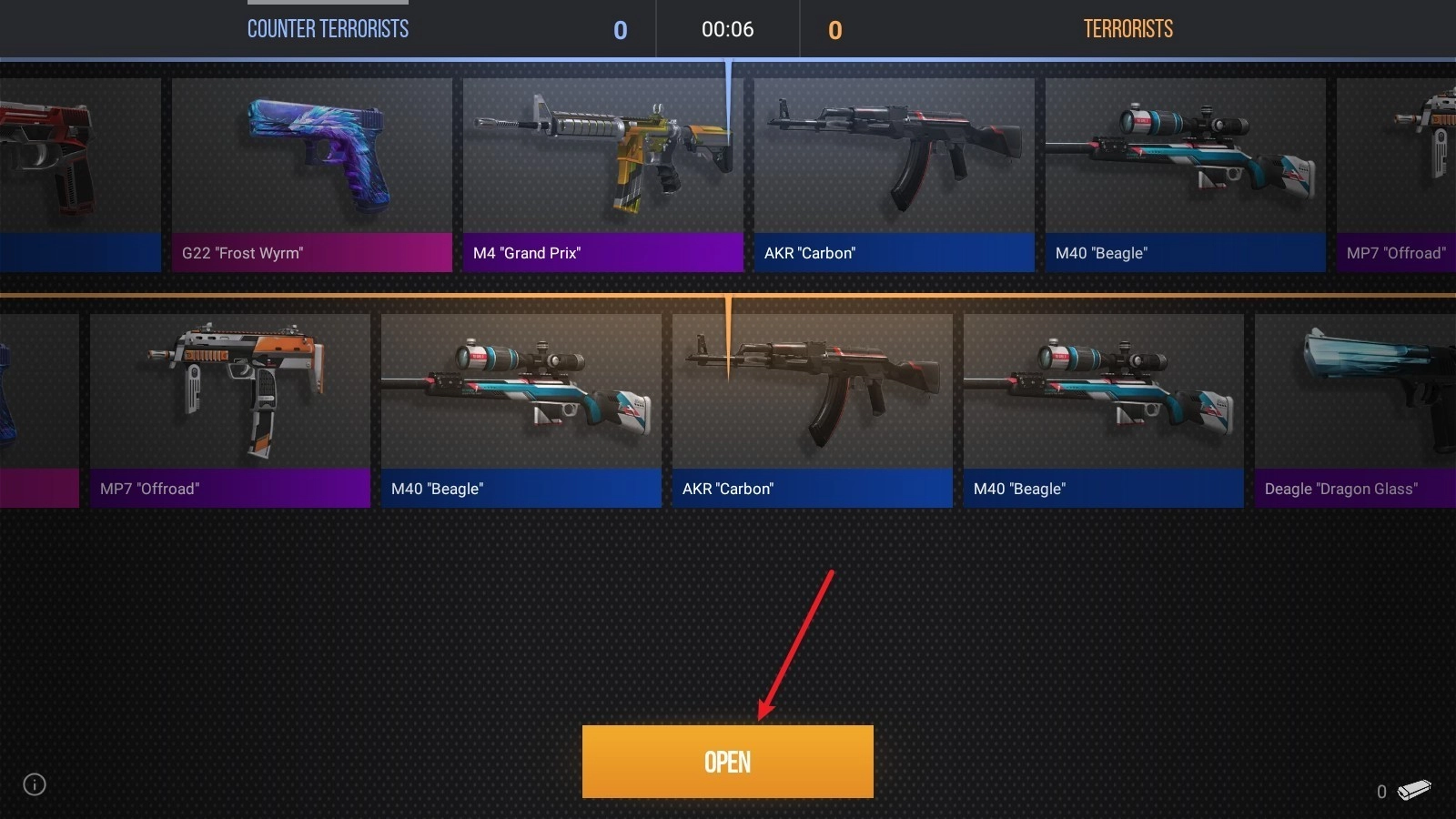The height and width of the screenshot is (819, 1456).
Task: Click the blue top-row selection marker
Action: point(728,102)
